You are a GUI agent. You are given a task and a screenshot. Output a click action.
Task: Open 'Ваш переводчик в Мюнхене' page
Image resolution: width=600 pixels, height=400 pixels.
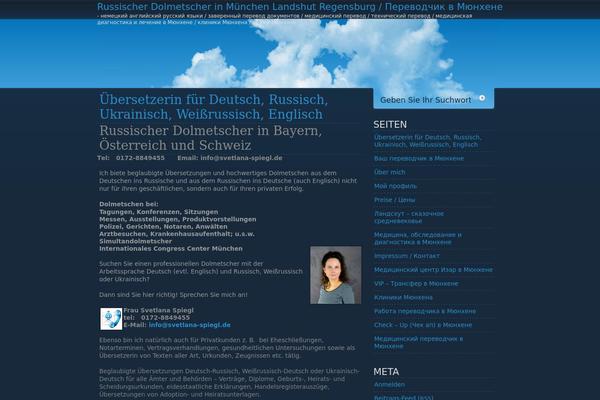(x=419, y=158)
